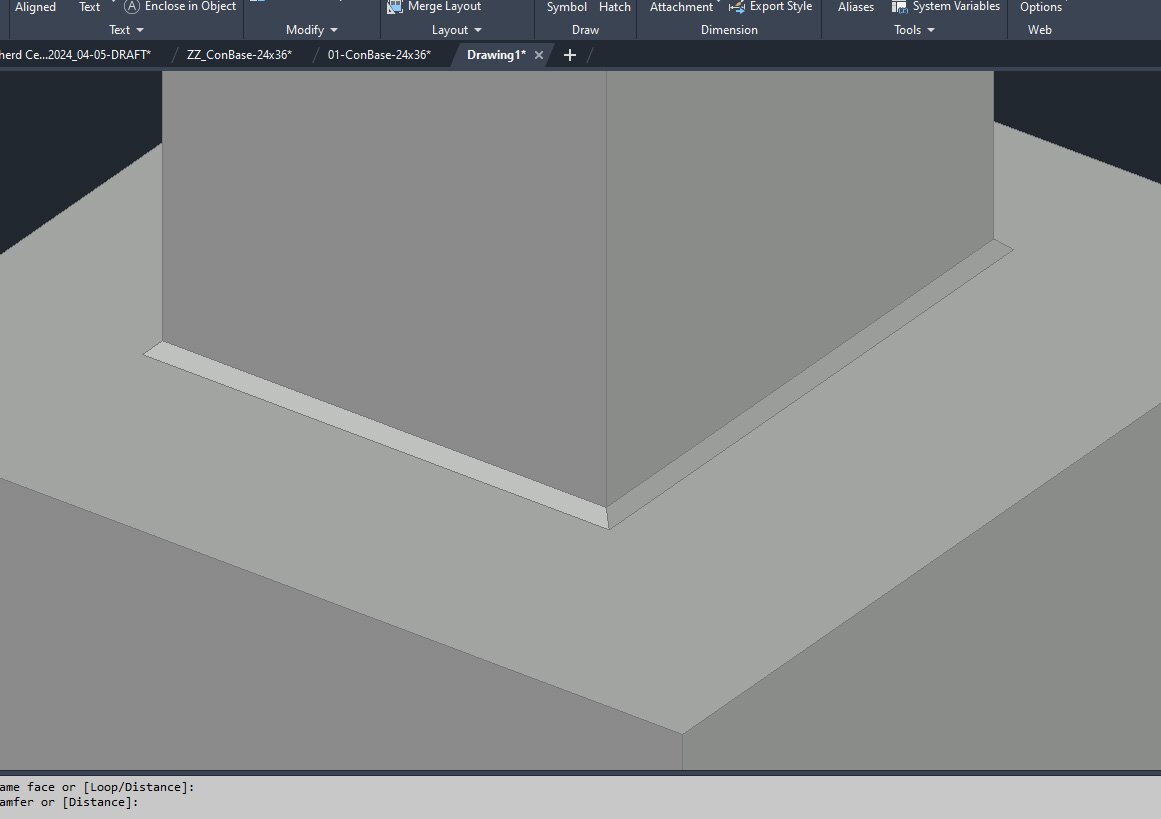Click the Aliases tool button
This screenshot has width=1161, height=819.
855,7
